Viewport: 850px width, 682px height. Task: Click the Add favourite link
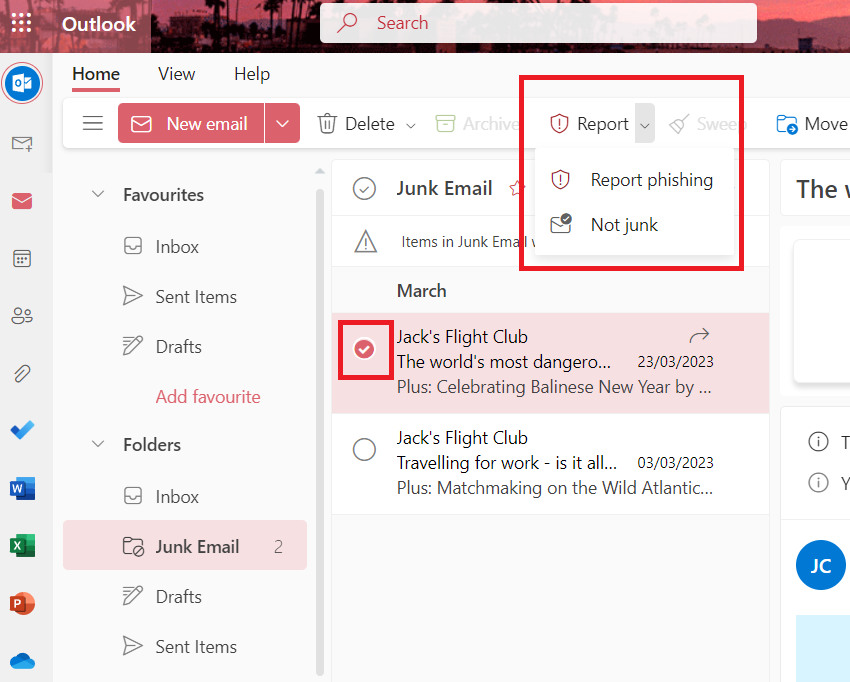pos(208,397)
